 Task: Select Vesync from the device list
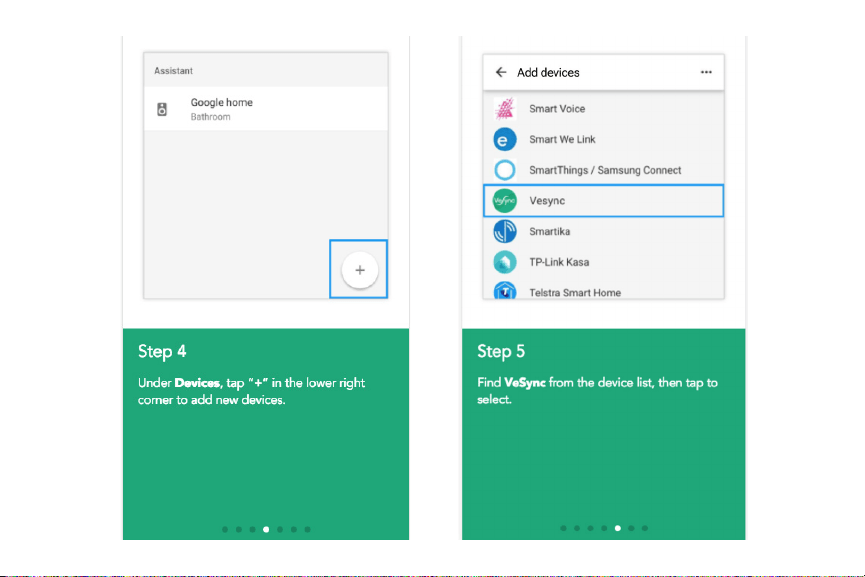point(604,201)
